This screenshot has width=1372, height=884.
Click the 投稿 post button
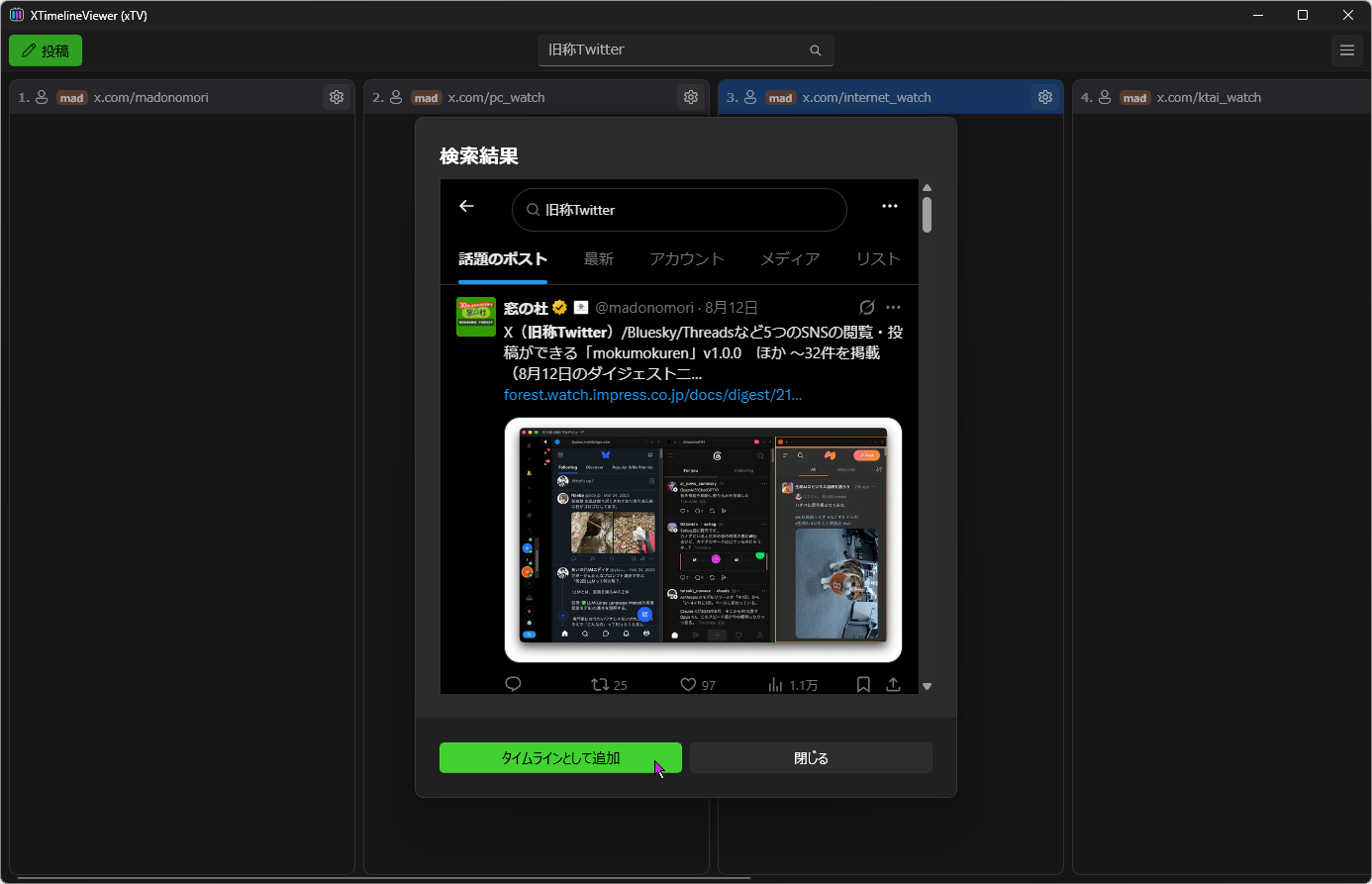(46, 50)
